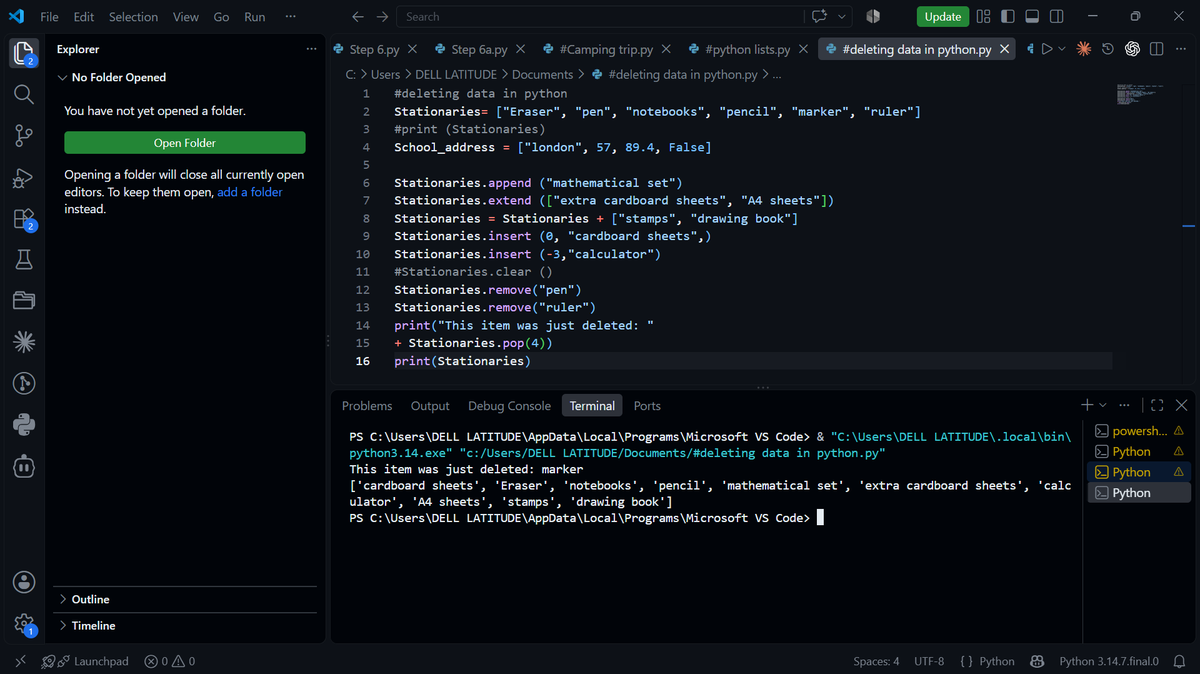The width and height of the screenshot is (1200, 674).
Task: Open the Source Control view
Action: pos(24,136)
